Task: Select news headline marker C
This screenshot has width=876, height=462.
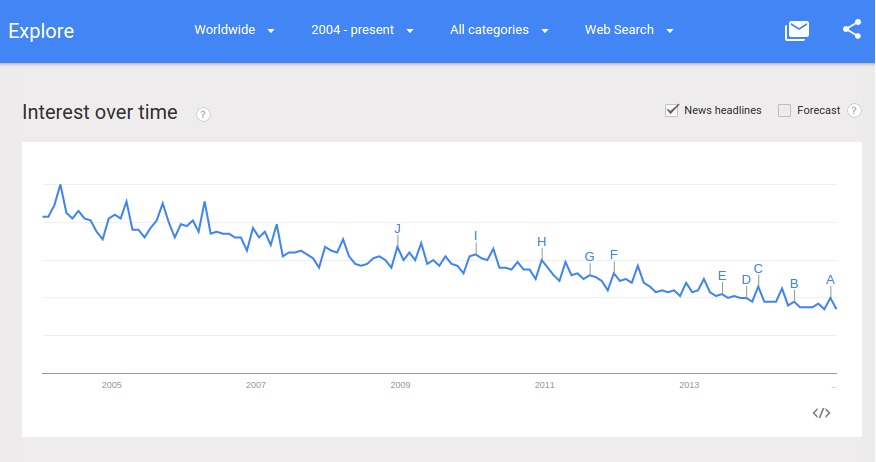Action: click(758, 268)
